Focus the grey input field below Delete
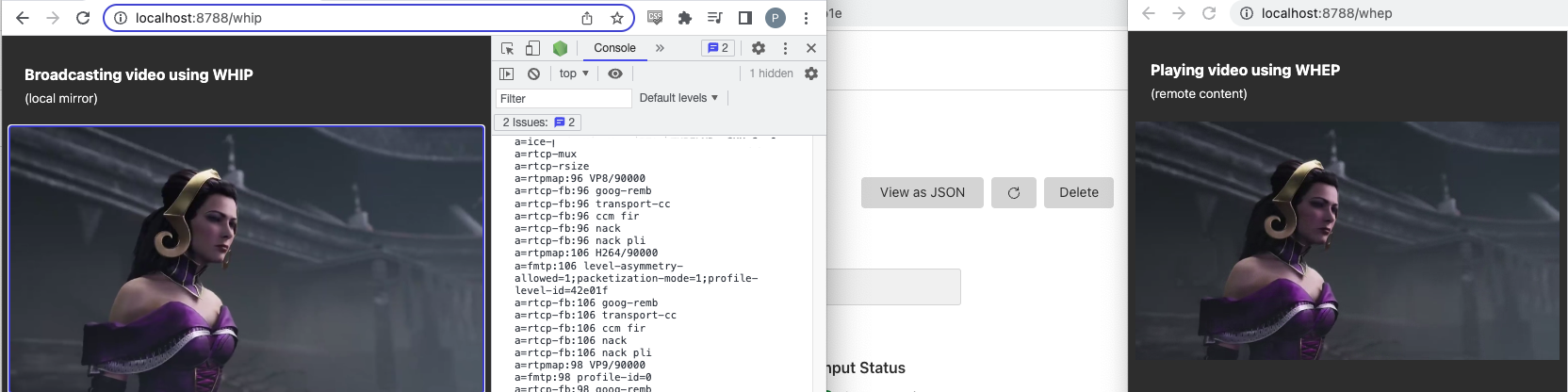Image resolution: width=1568 pixels, height=392 pixels. pos(893,287)
